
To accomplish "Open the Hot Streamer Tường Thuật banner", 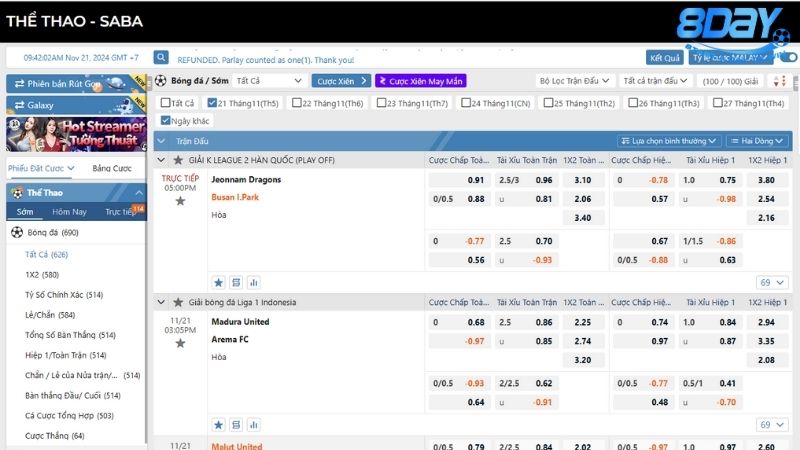I will 76,134.
